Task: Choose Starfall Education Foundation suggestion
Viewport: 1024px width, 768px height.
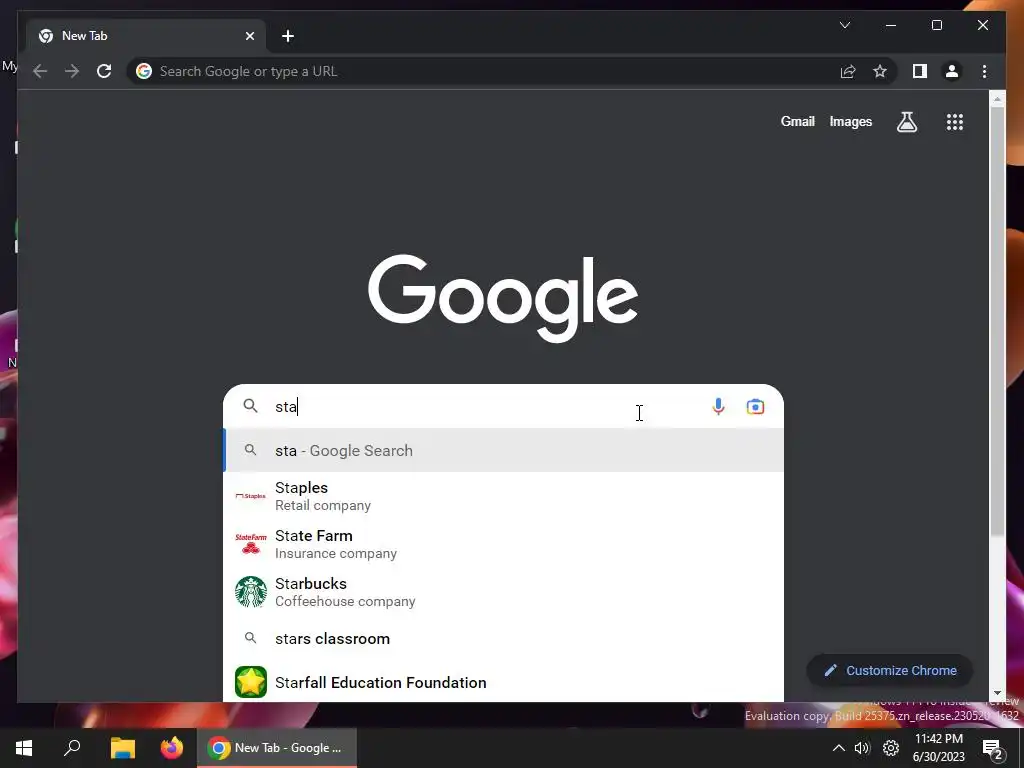Action: (x=503, y=682)
